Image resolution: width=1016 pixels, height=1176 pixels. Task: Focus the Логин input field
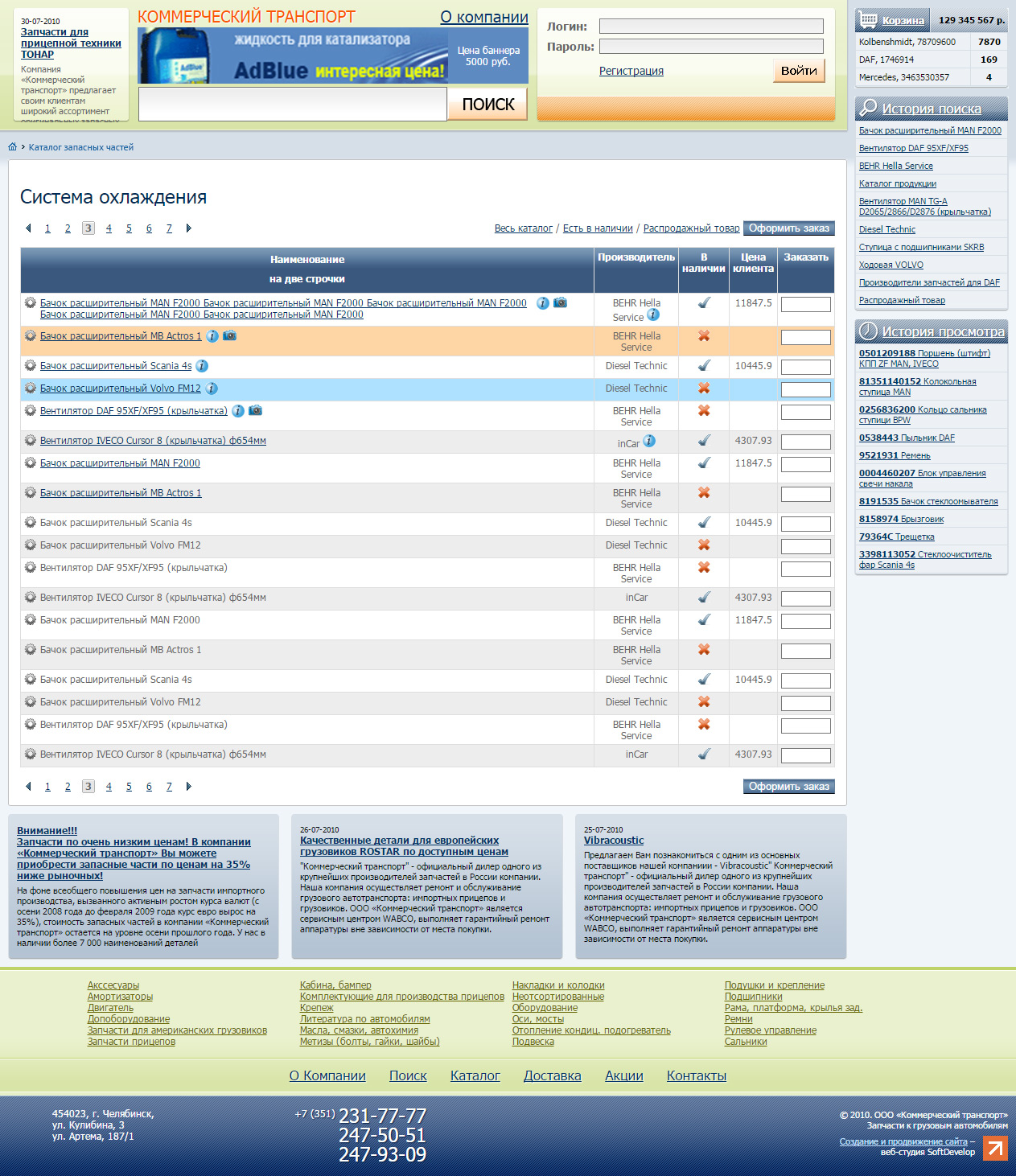point(711,27)
